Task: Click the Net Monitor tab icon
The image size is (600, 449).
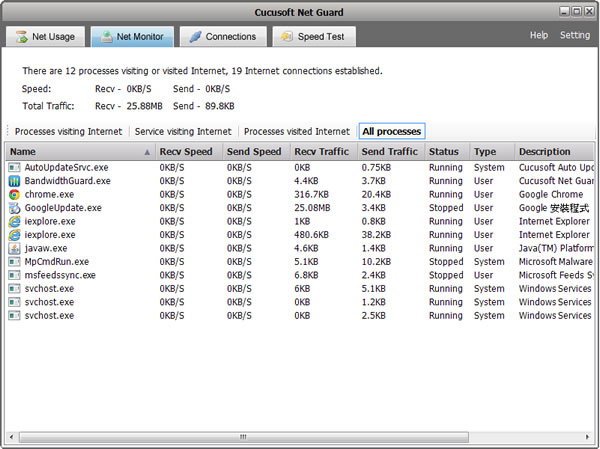Action: pos(106,37)
